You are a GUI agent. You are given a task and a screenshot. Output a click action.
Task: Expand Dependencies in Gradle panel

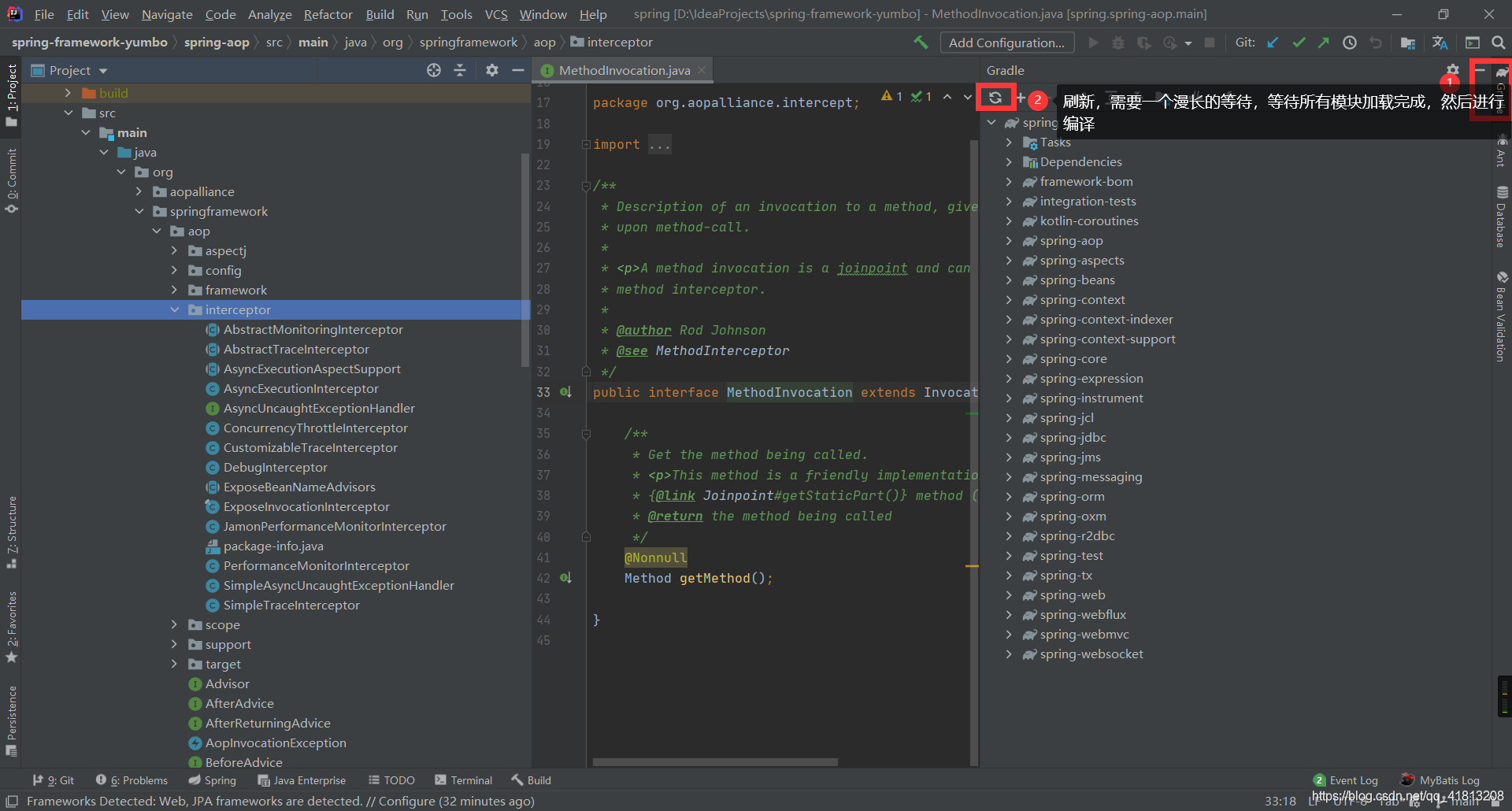tap(1009, 161)
